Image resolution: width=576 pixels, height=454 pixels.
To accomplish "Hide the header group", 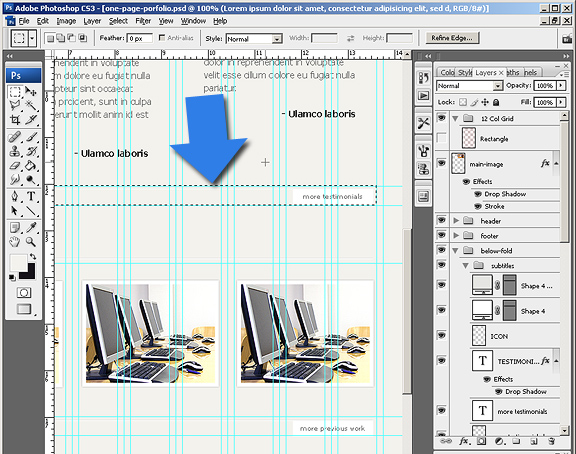I will coord(442,220).
